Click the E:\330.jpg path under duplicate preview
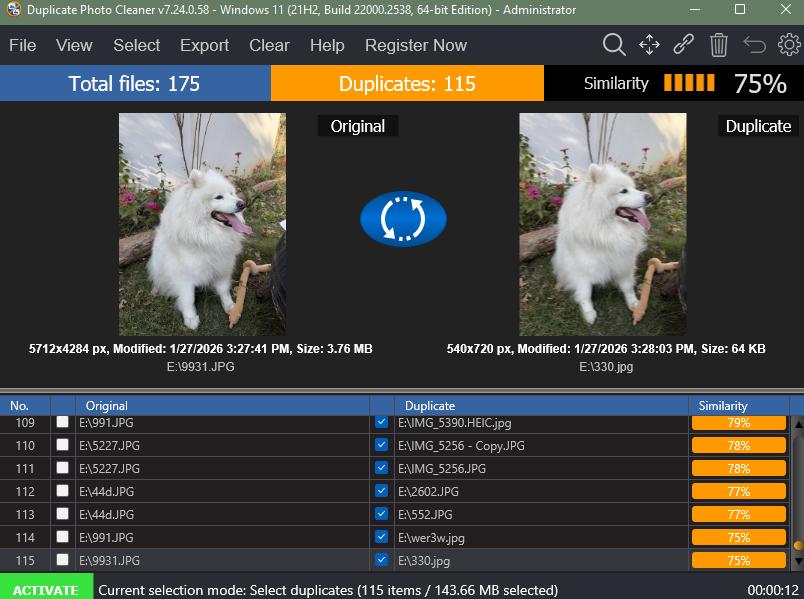 [x=606, y=367]
